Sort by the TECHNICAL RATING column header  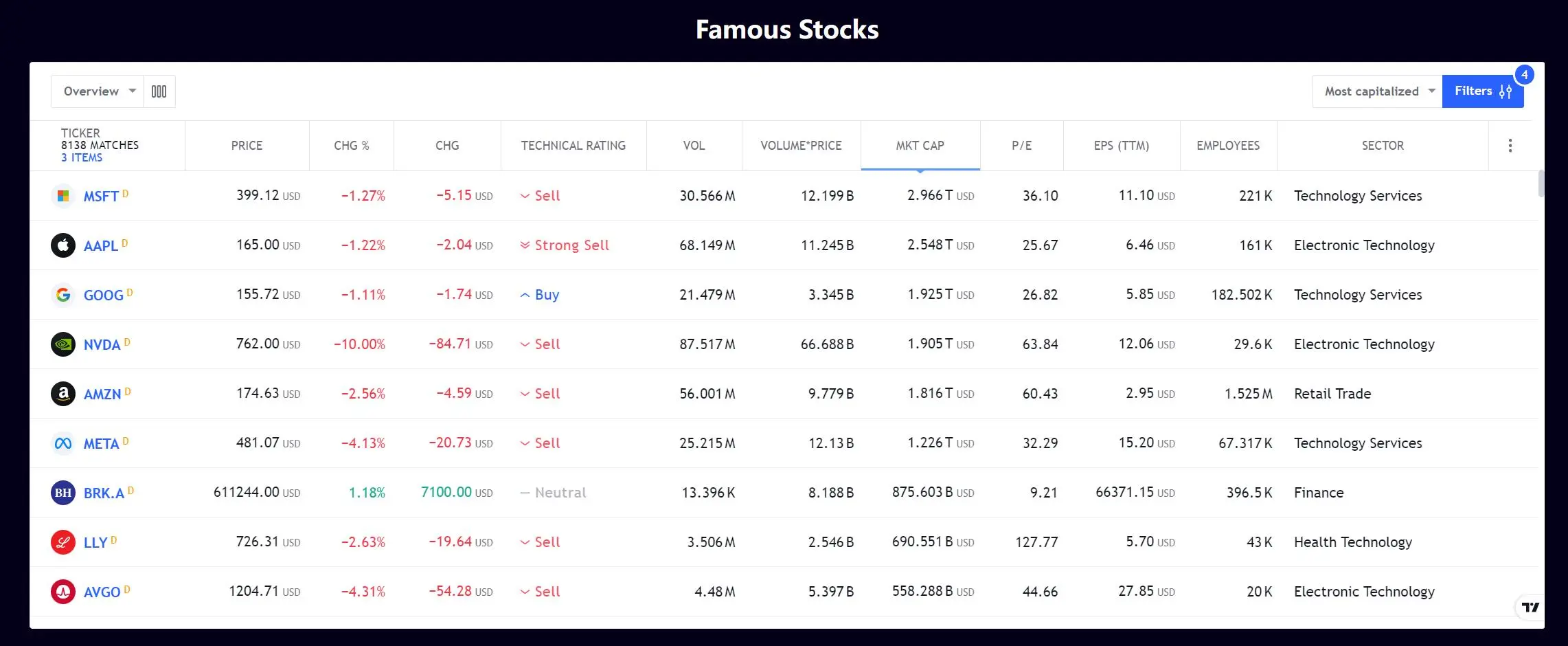(573, 146)
